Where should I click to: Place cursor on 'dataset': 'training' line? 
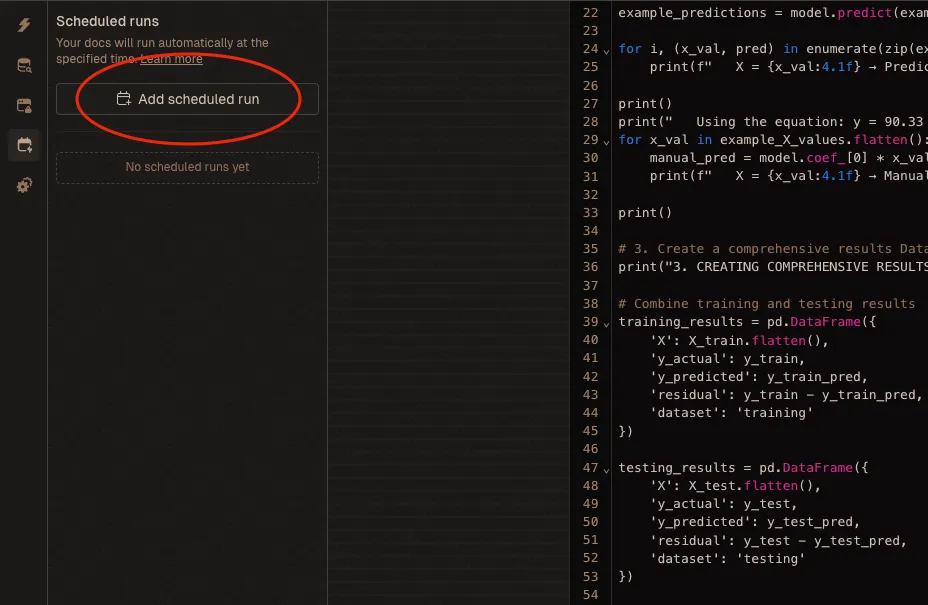pyautogui.click(x=731, y=413)
